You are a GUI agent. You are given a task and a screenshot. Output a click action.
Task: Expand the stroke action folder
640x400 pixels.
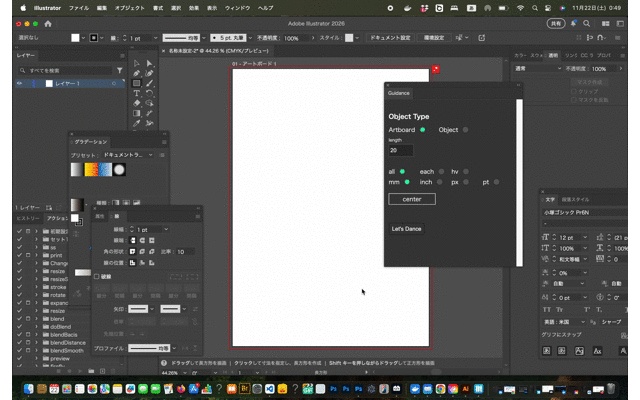point(36,287)
